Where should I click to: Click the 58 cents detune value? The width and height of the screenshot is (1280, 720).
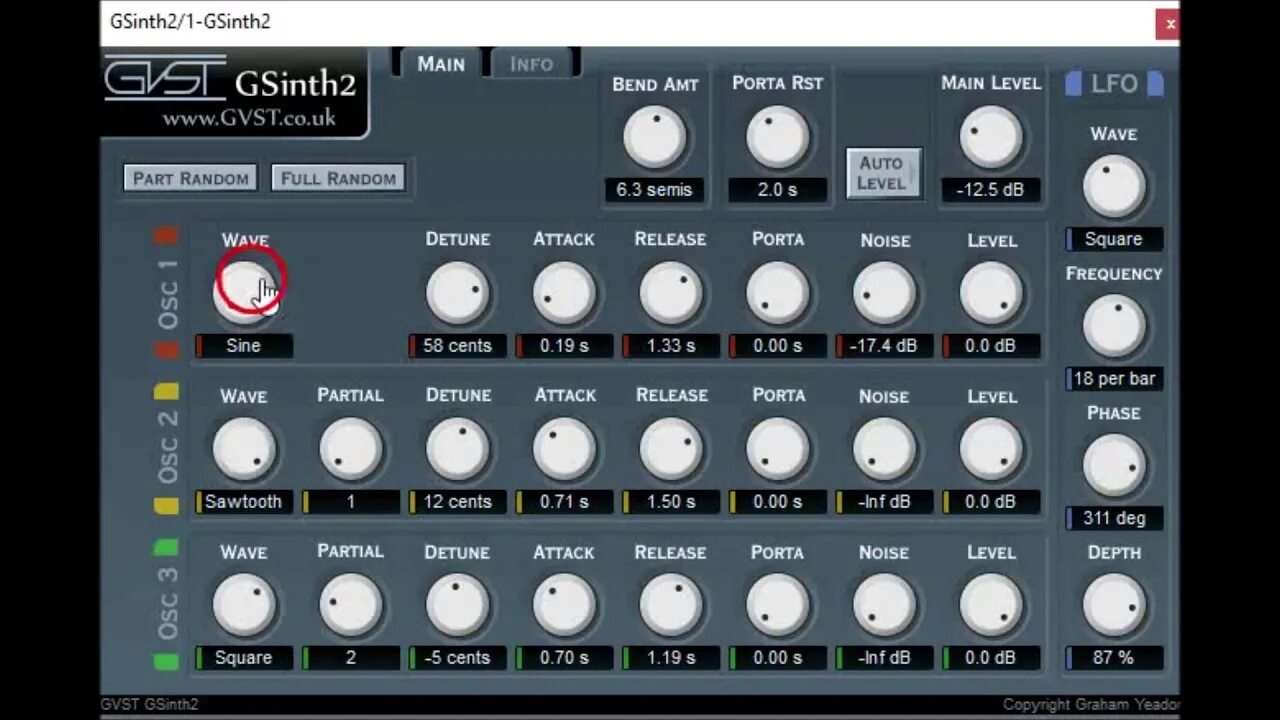(458, 346)
